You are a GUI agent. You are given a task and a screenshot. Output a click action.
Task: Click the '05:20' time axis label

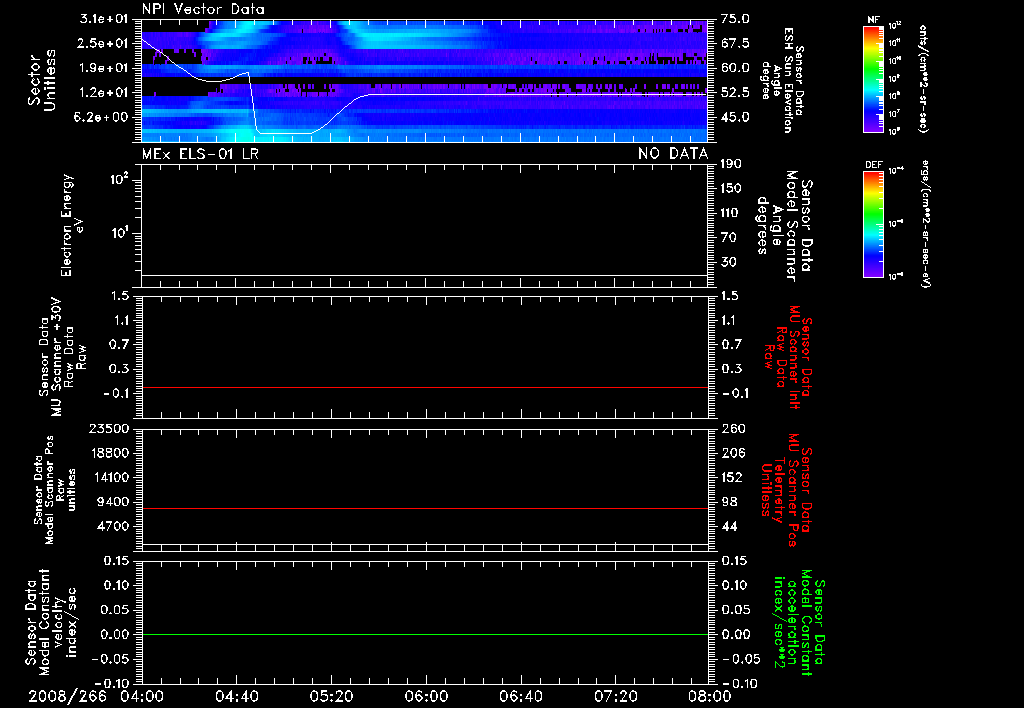331,696
